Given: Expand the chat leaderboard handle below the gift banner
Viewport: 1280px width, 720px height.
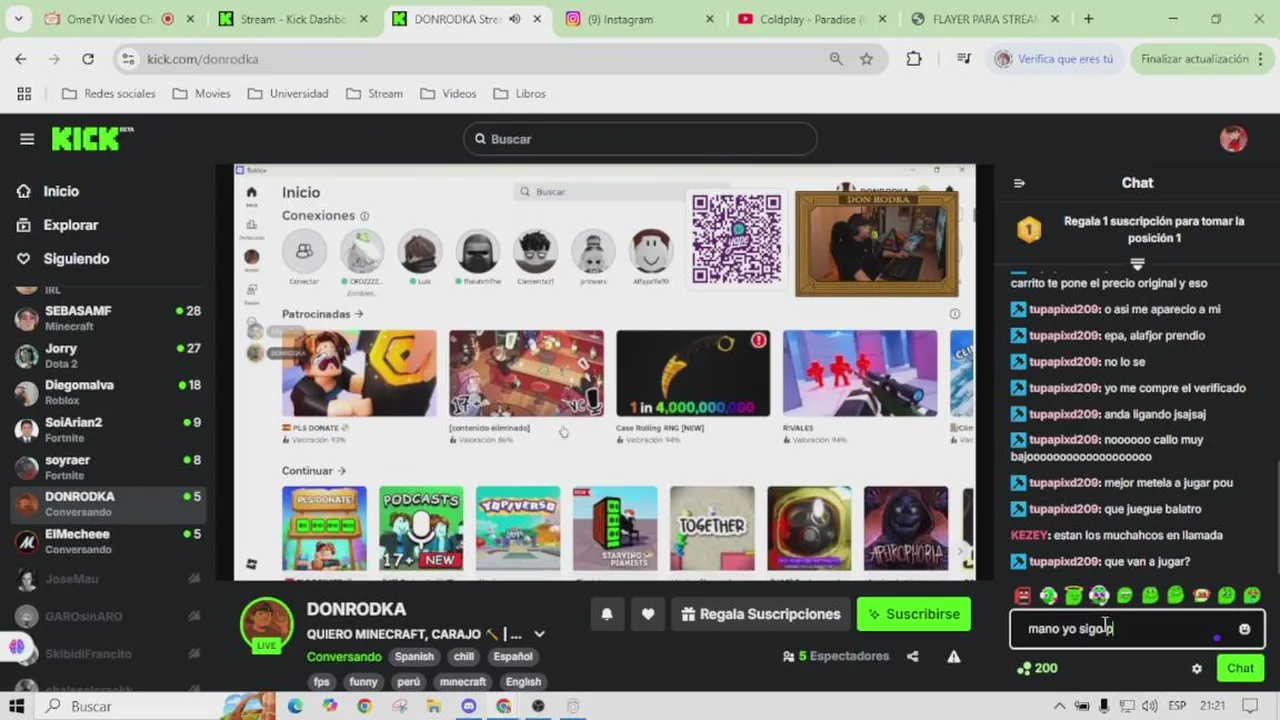Looking at the screenshot, I should coord(1137,264).
